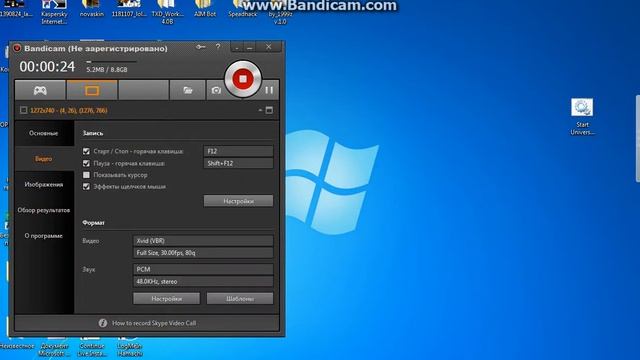The image size is (640, 360).
Task: Select AIM Bot desktop folder
Action: click(x=205, y=9)
